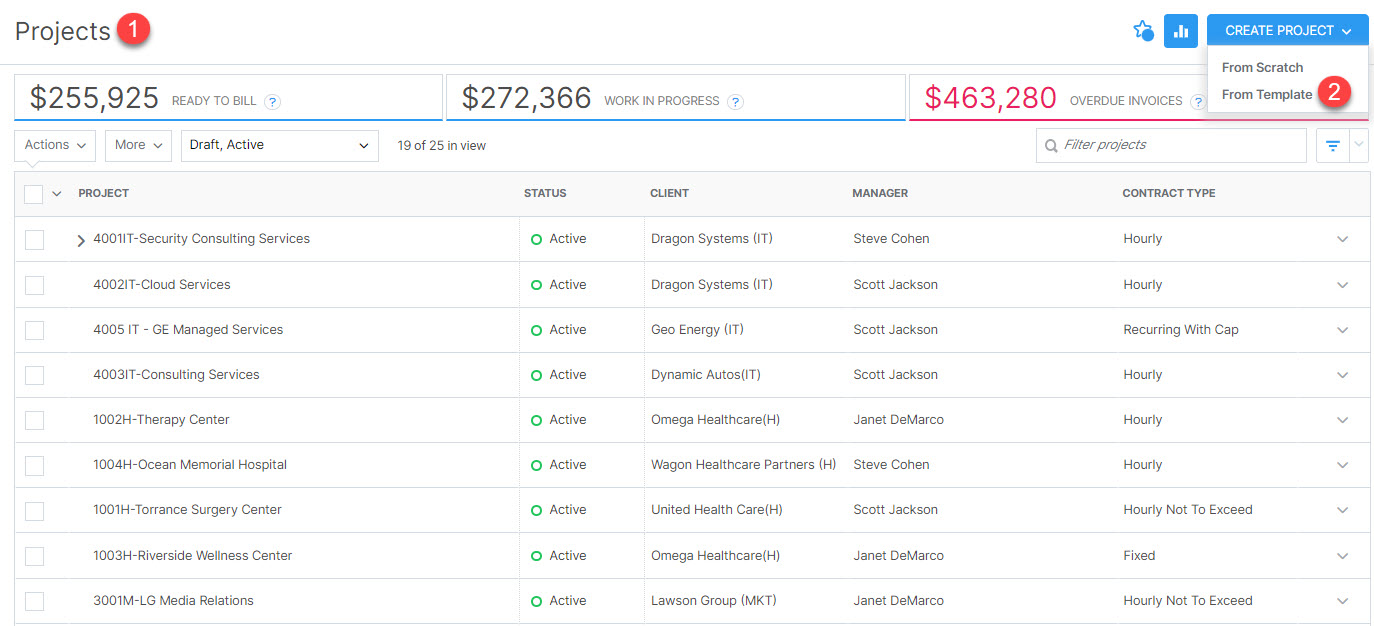Screen dimensions: 1374x626
Task: Click the filter funnel icon
Action: [1332, 146]
